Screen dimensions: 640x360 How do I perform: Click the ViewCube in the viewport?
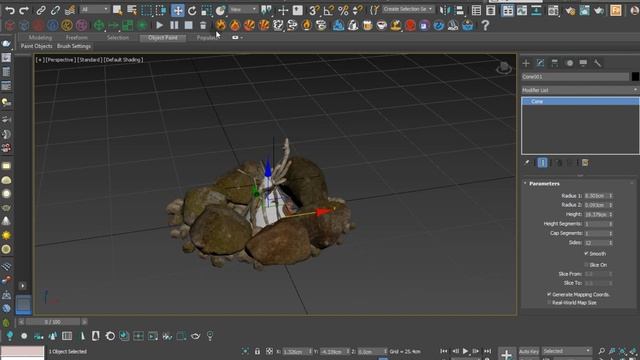point(504,68)
